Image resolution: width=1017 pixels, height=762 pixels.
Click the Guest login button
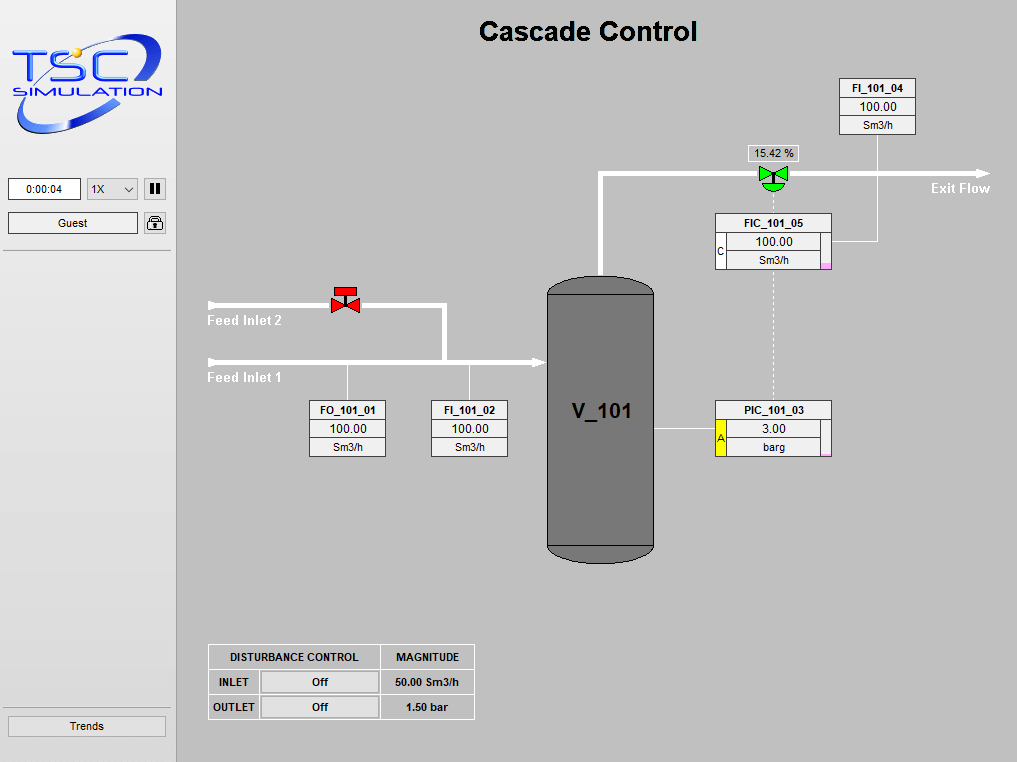[72, 222]
